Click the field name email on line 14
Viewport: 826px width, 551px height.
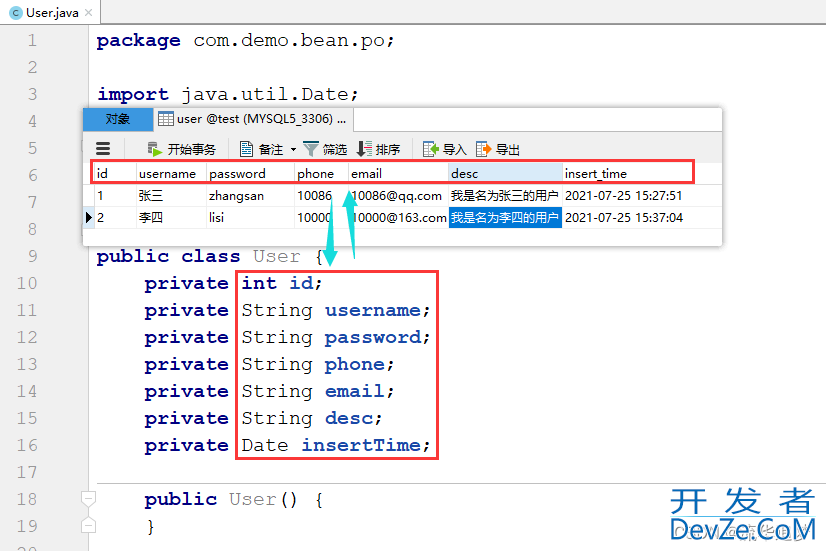tap(355, 391)
